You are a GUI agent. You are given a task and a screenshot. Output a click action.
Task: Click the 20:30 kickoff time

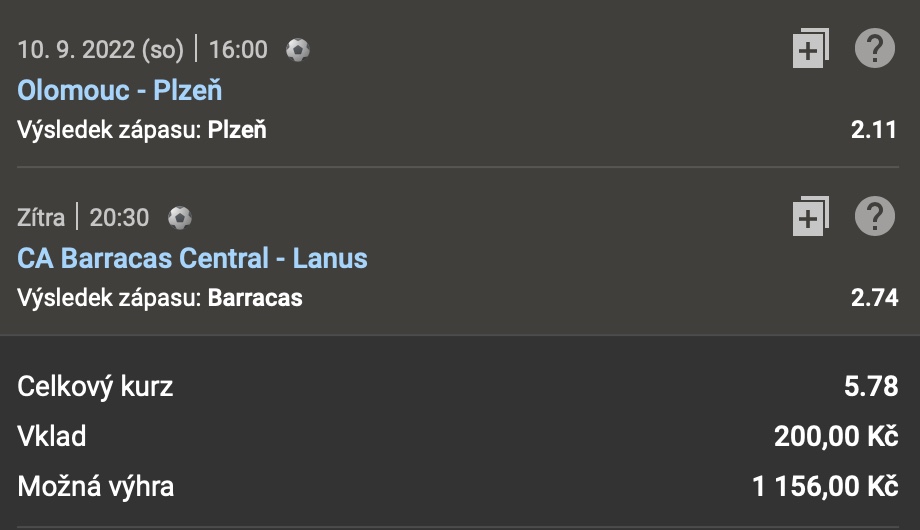click(x=119, y=217)
